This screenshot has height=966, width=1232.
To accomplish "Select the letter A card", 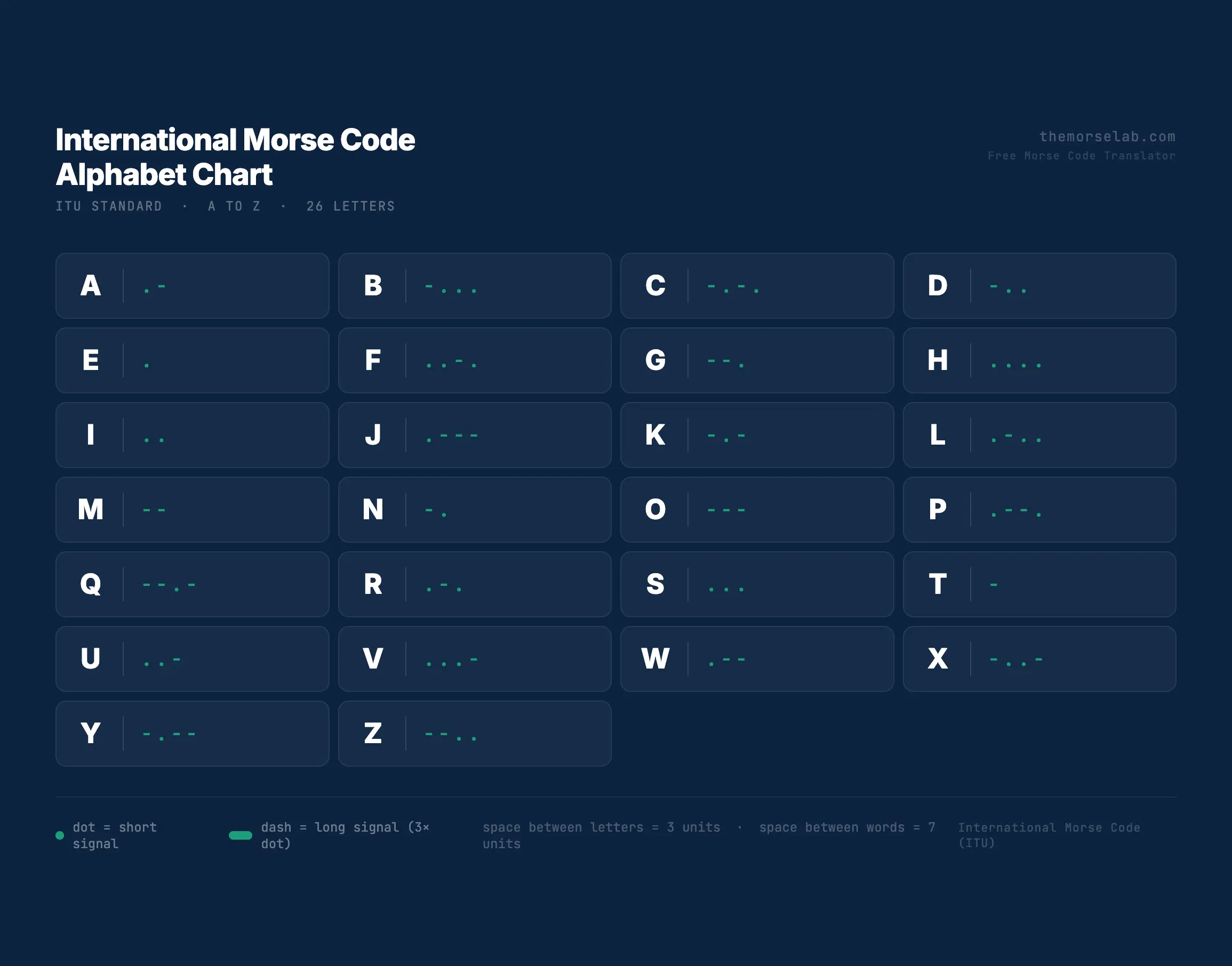I will [x=193, y=286].
